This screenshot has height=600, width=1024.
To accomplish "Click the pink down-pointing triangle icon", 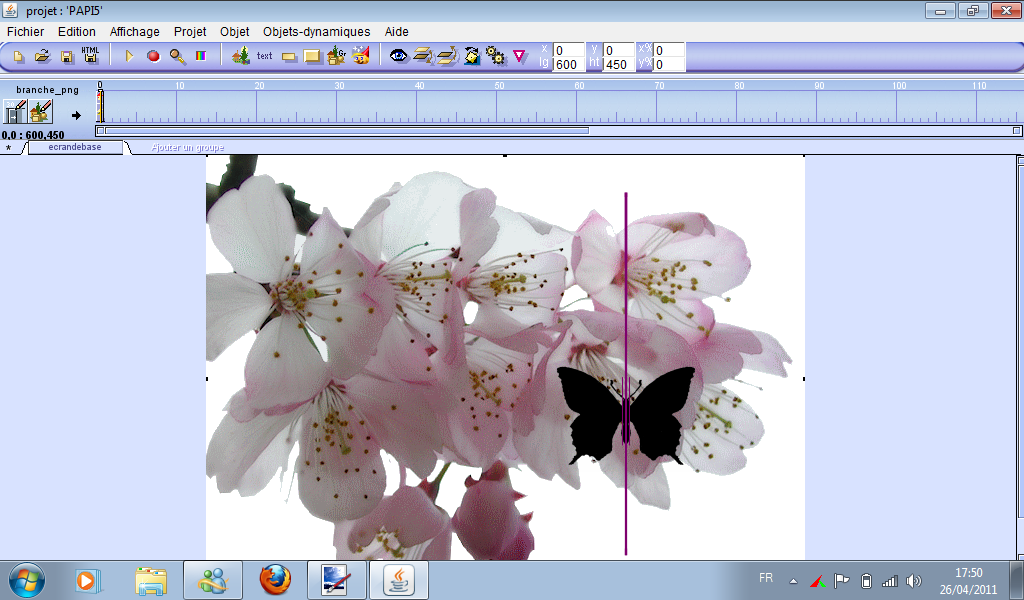I will (x=519, y=56).
